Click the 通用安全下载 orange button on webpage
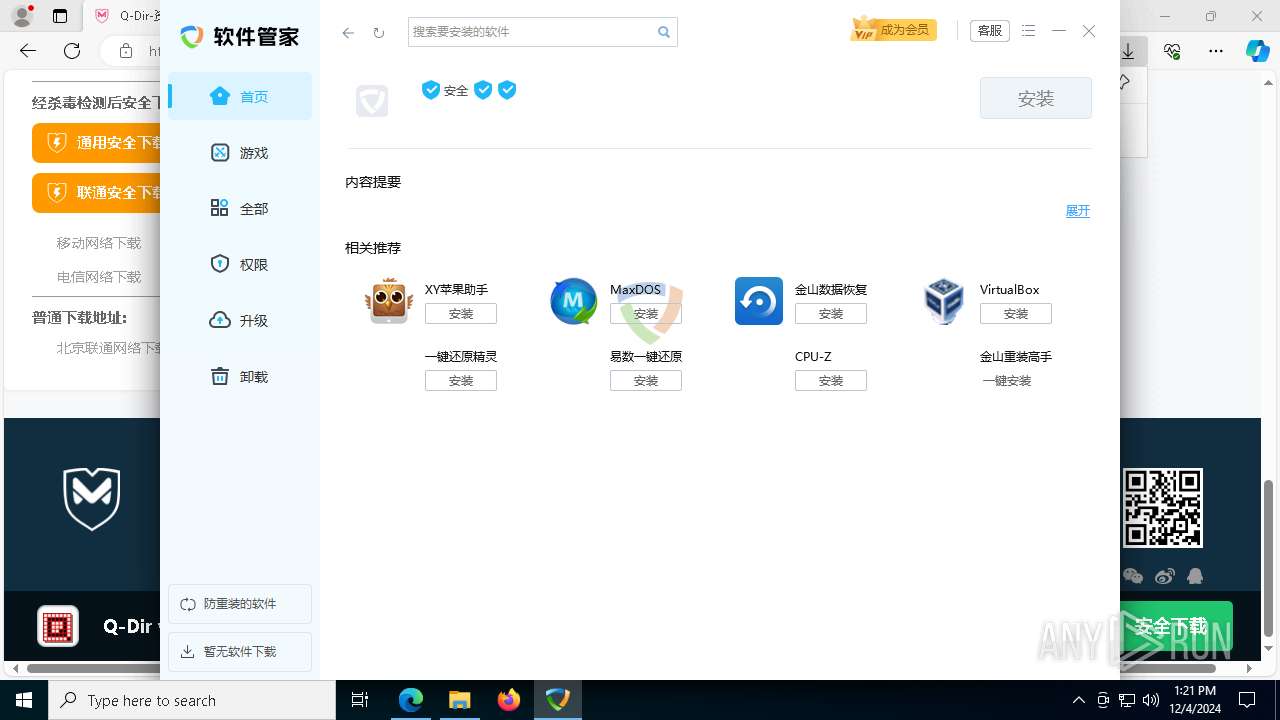The width and height of the screenshot is (1280, 720). [x=97, y=143]
